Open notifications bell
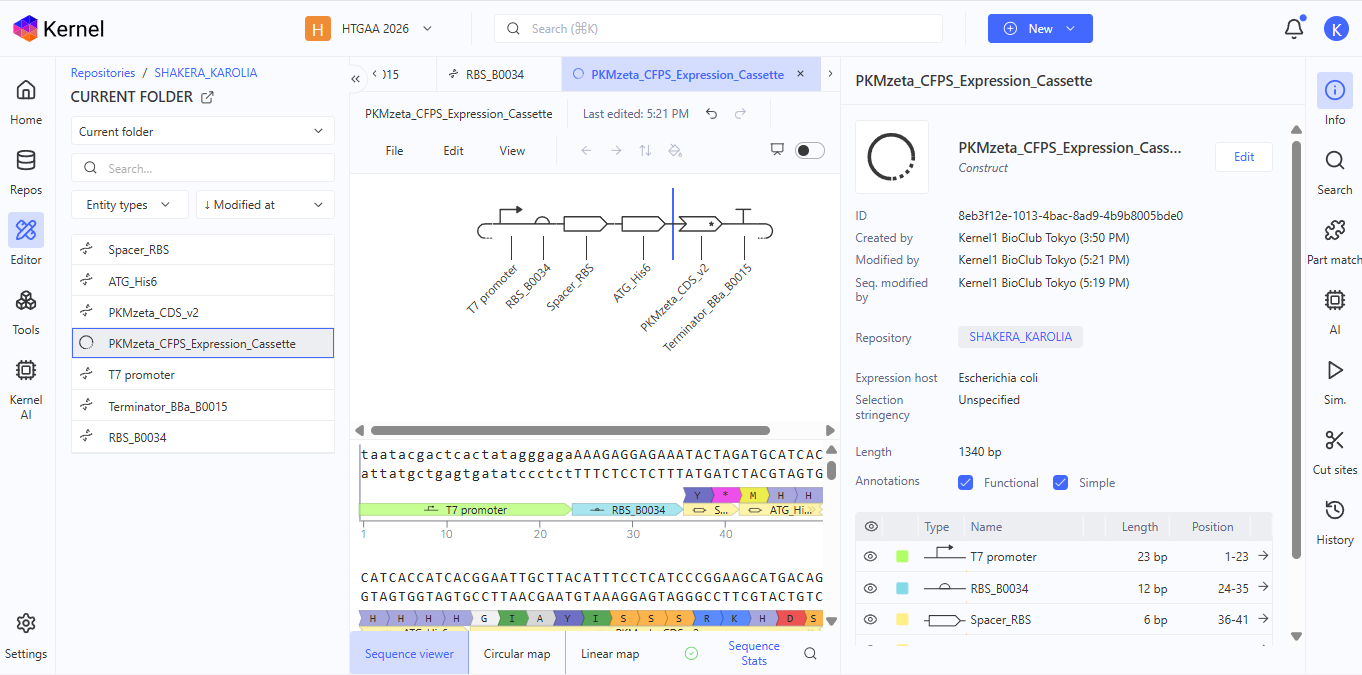The image size is (1362, 675). pos(1294,28)
